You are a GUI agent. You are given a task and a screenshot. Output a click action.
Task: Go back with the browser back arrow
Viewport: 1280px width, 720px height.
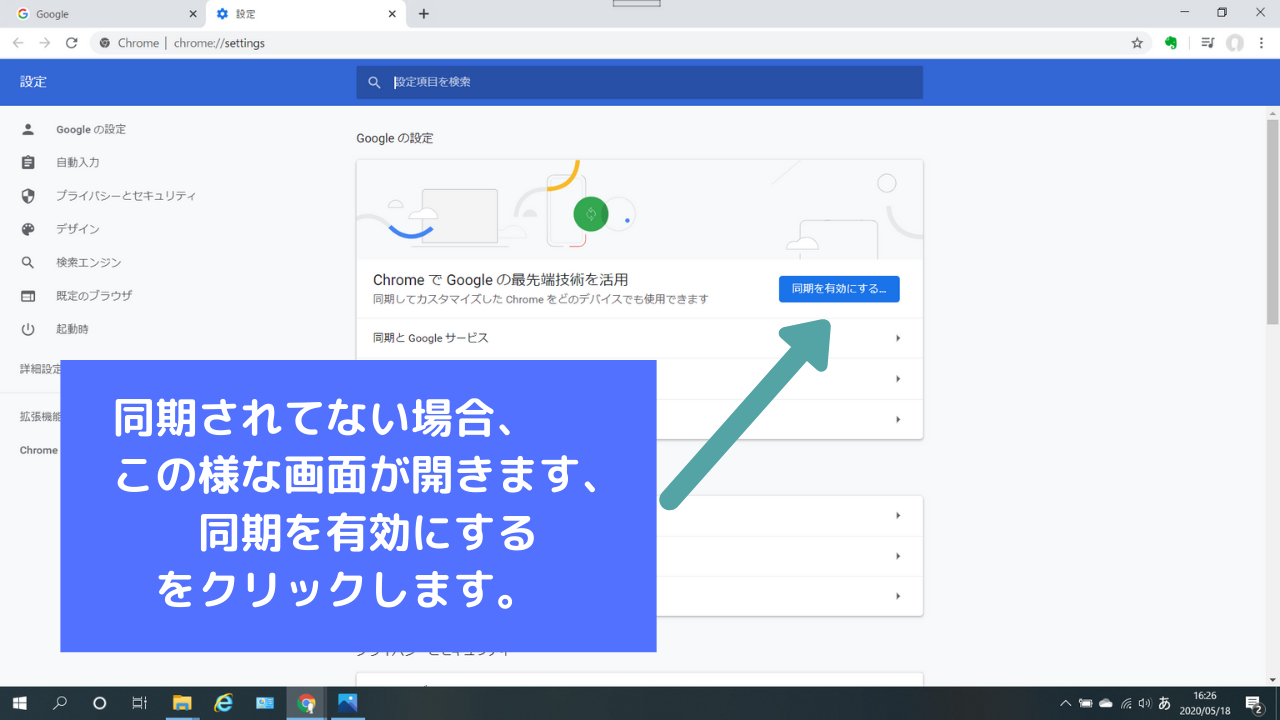pos(18,43)
